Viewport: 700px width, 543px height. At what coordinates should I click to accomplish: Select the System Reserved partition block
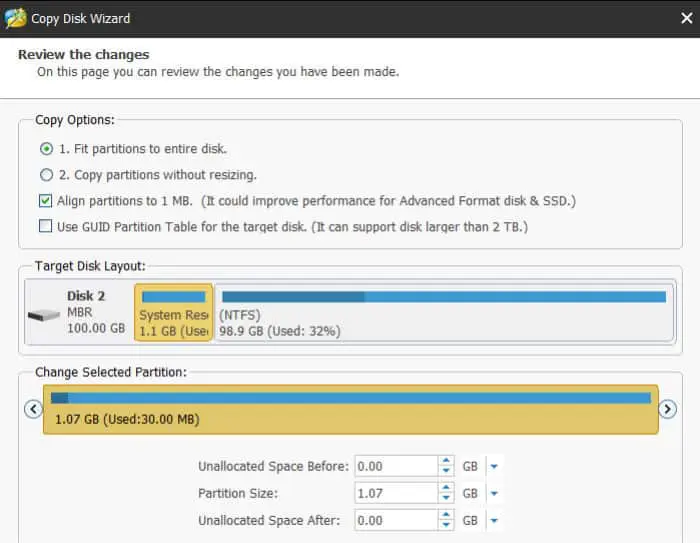coord(173,313)
